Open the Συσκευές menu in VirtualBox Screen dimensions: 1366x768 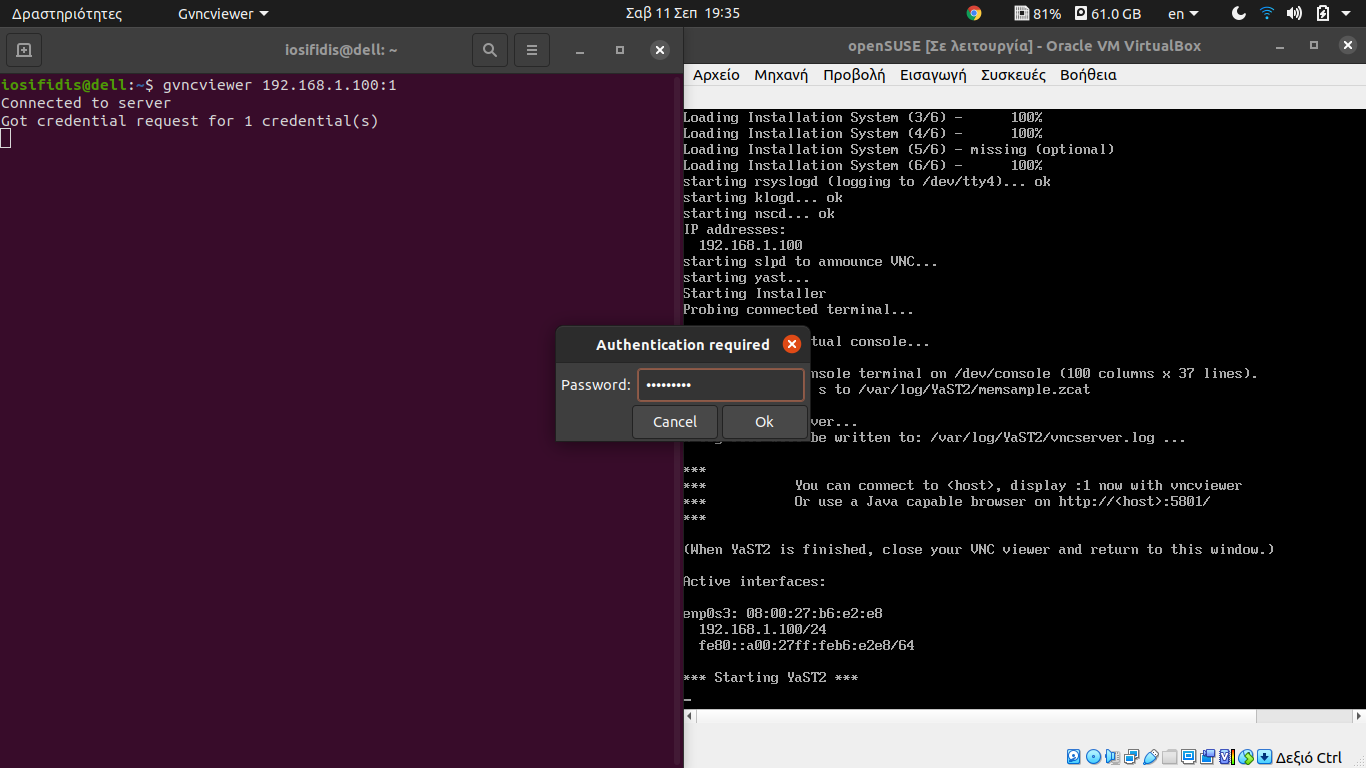pos(1013,75)
